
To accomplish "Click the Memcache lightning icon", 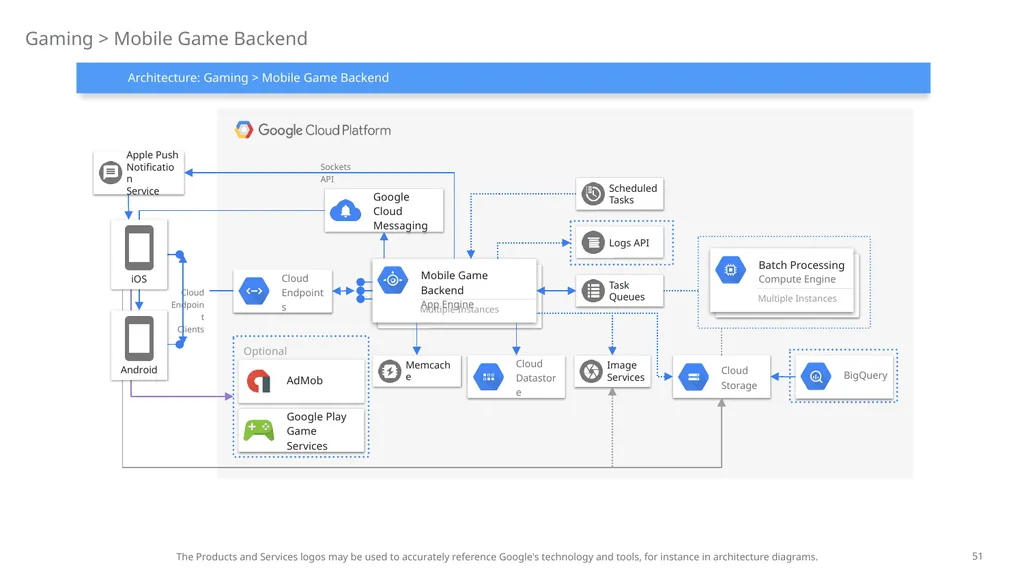I will pyautogui.click(x=390, y=371).
